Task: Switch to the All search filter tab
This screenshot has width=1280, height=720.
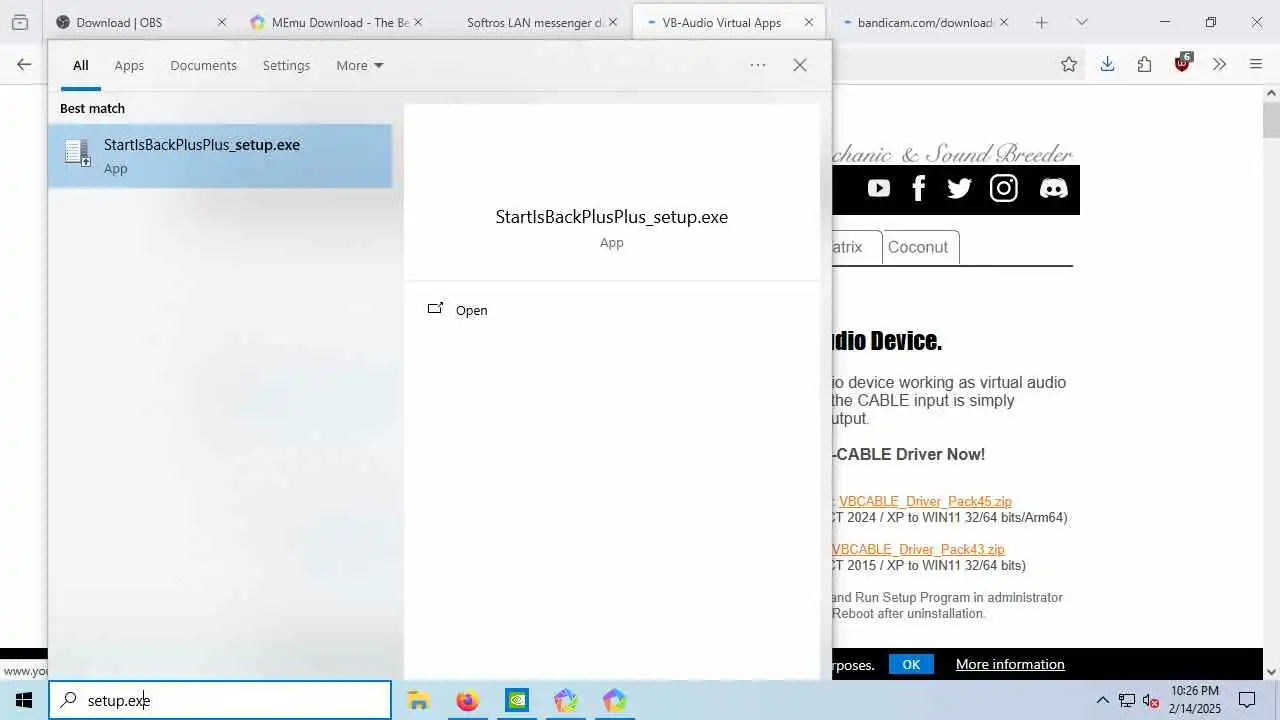Action: 81,65
